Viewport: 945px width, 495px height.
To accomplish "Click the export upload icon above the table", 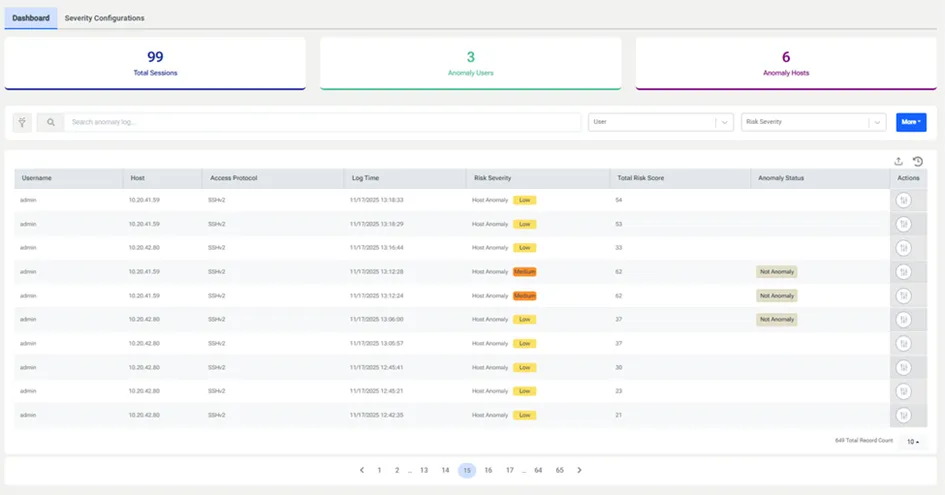I will pyautogui.click(x=898, y=161).
